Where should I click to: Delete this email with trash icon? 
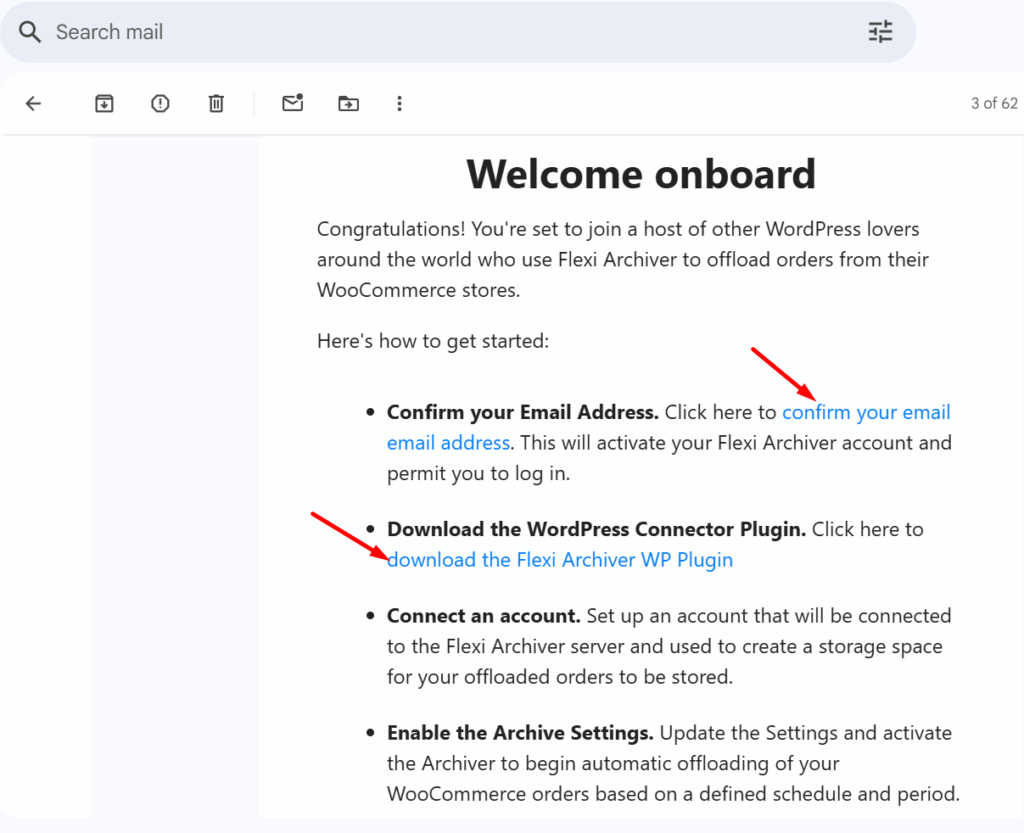[x=216, y=103]
